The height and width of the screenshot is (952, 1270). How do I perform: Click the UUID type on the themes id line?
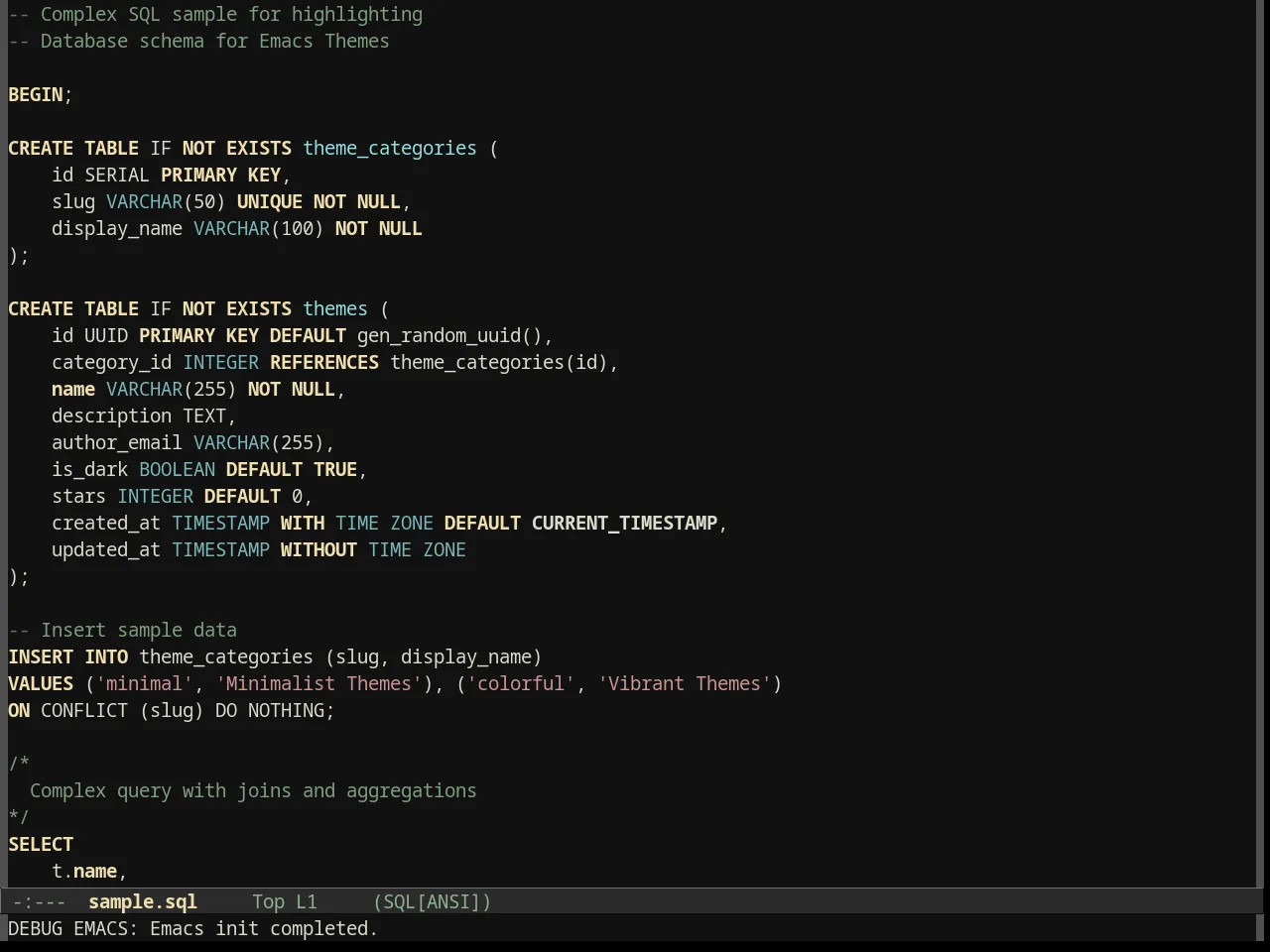(x=106, y=335)
